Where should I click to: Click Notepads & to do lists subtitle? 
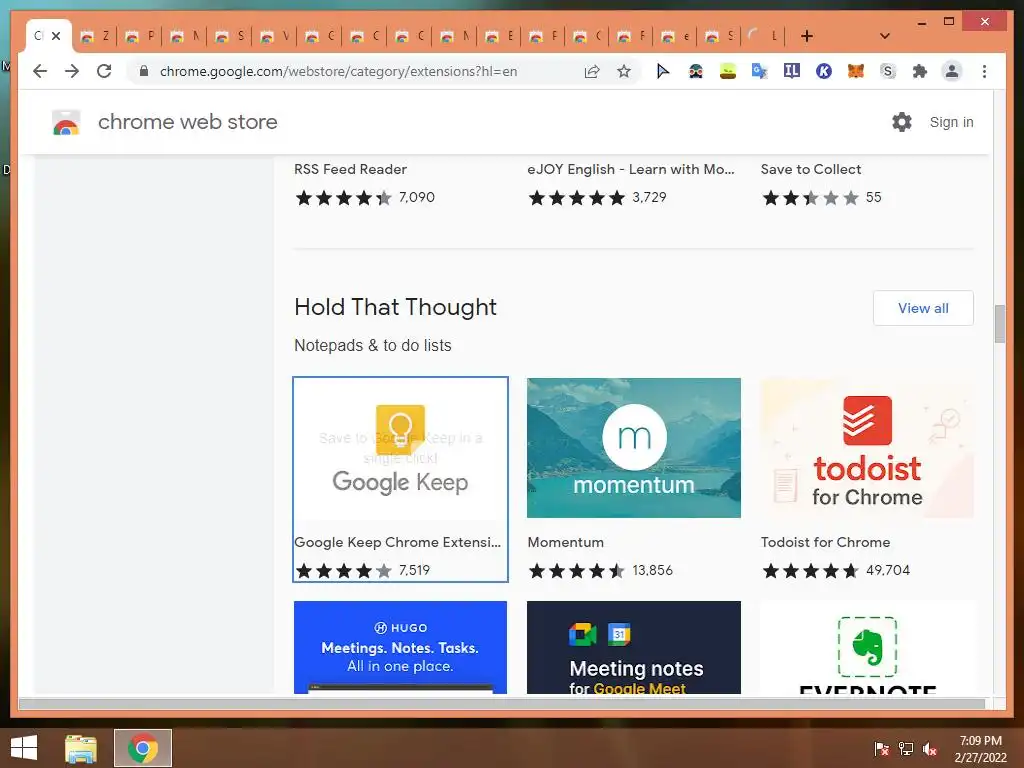373,345
